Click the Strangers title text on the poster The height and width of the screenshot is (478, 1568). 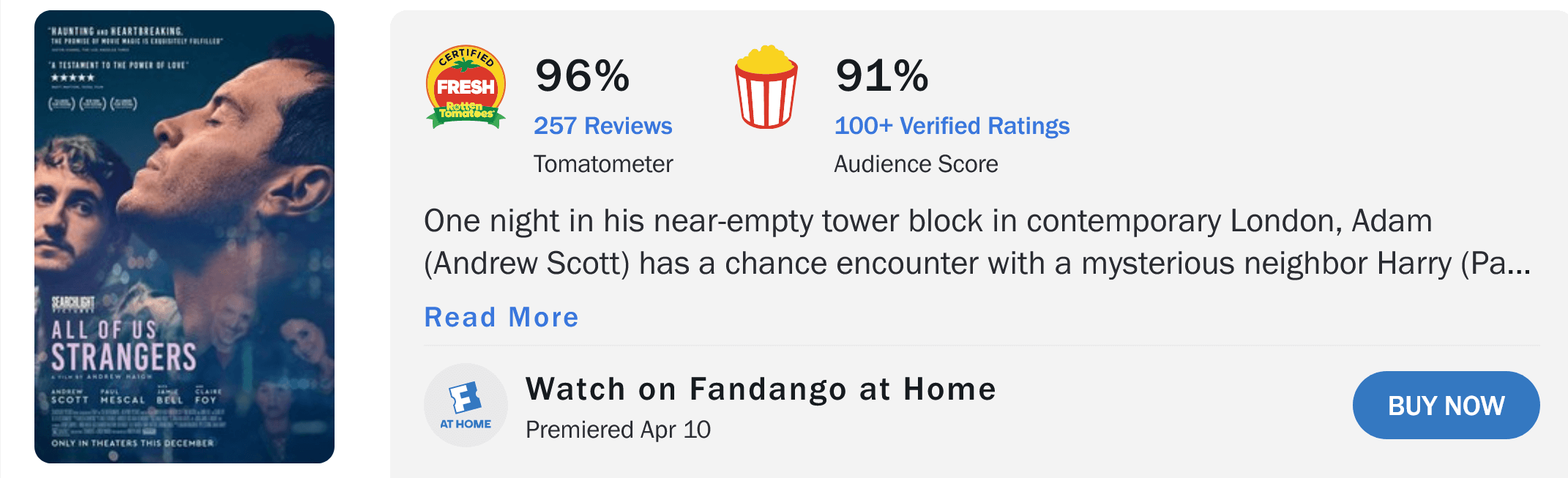pos(124,356)
